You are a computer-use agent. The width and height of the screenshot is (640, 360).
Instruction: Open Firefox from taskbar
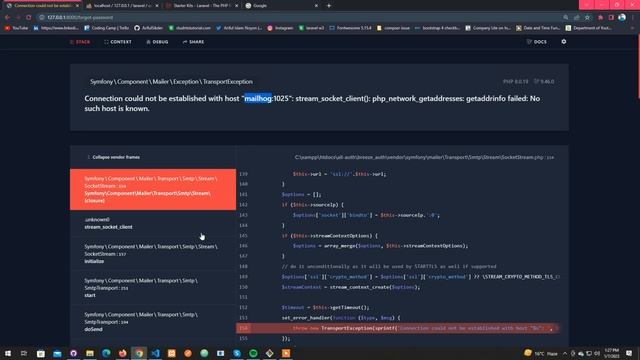tap(122, 353)
